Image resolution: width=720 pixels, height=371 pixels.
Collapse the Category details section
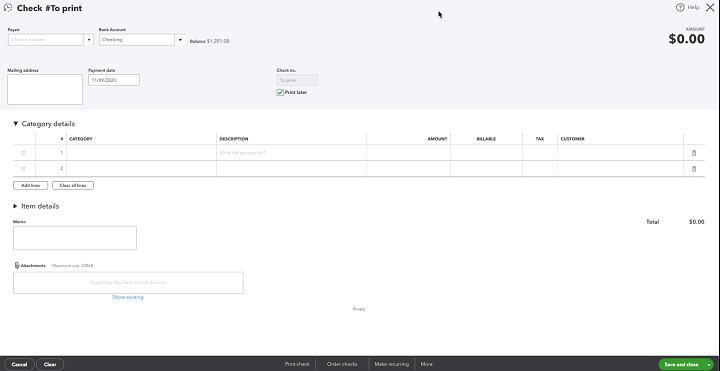point(15,124)
